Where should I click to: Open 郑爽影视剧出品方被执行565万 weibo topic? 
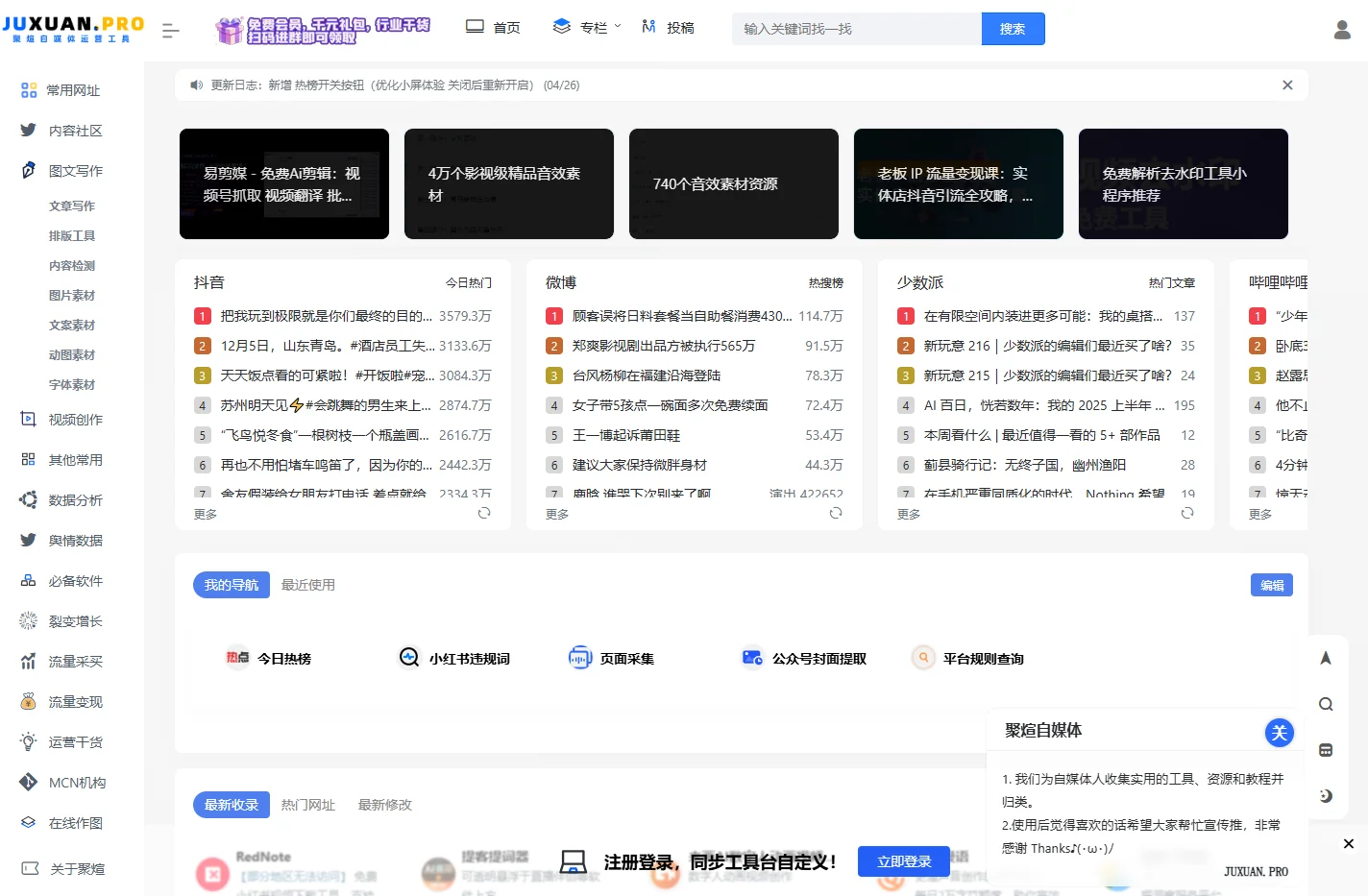coord(664,346)
